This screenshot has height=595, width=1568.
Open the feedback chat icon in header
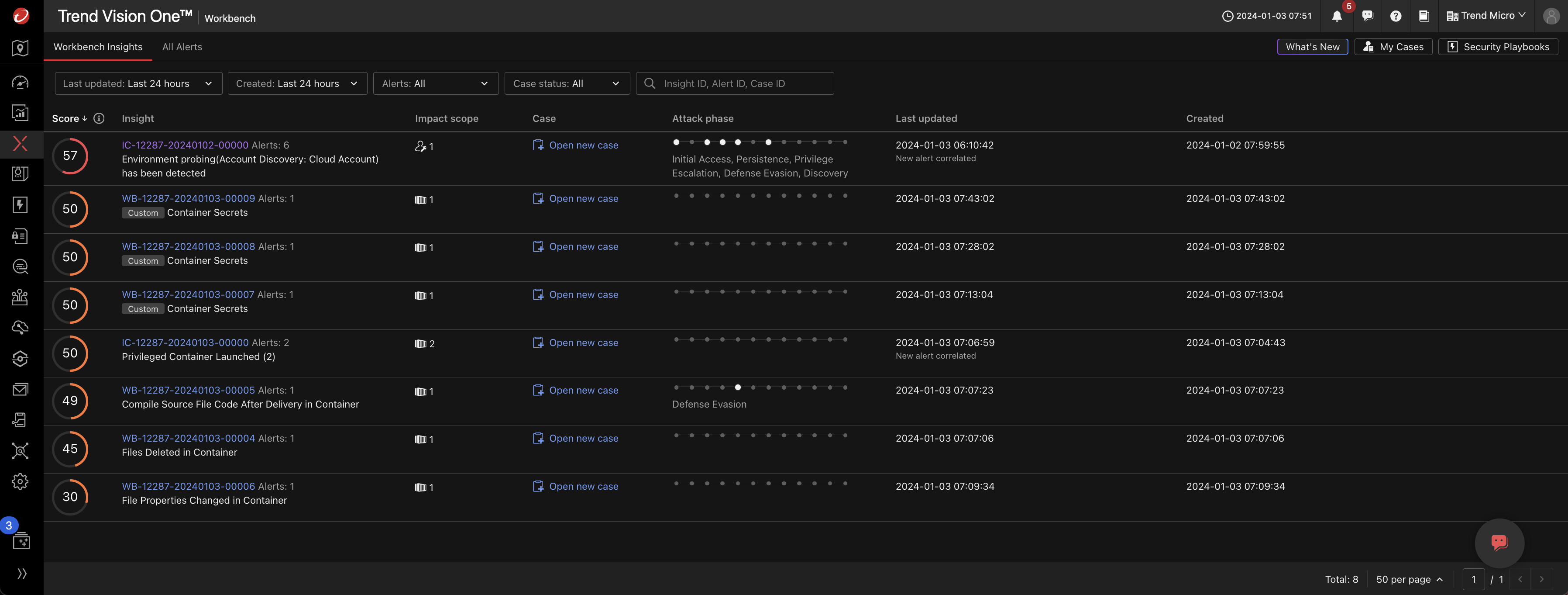[1368, 16]
